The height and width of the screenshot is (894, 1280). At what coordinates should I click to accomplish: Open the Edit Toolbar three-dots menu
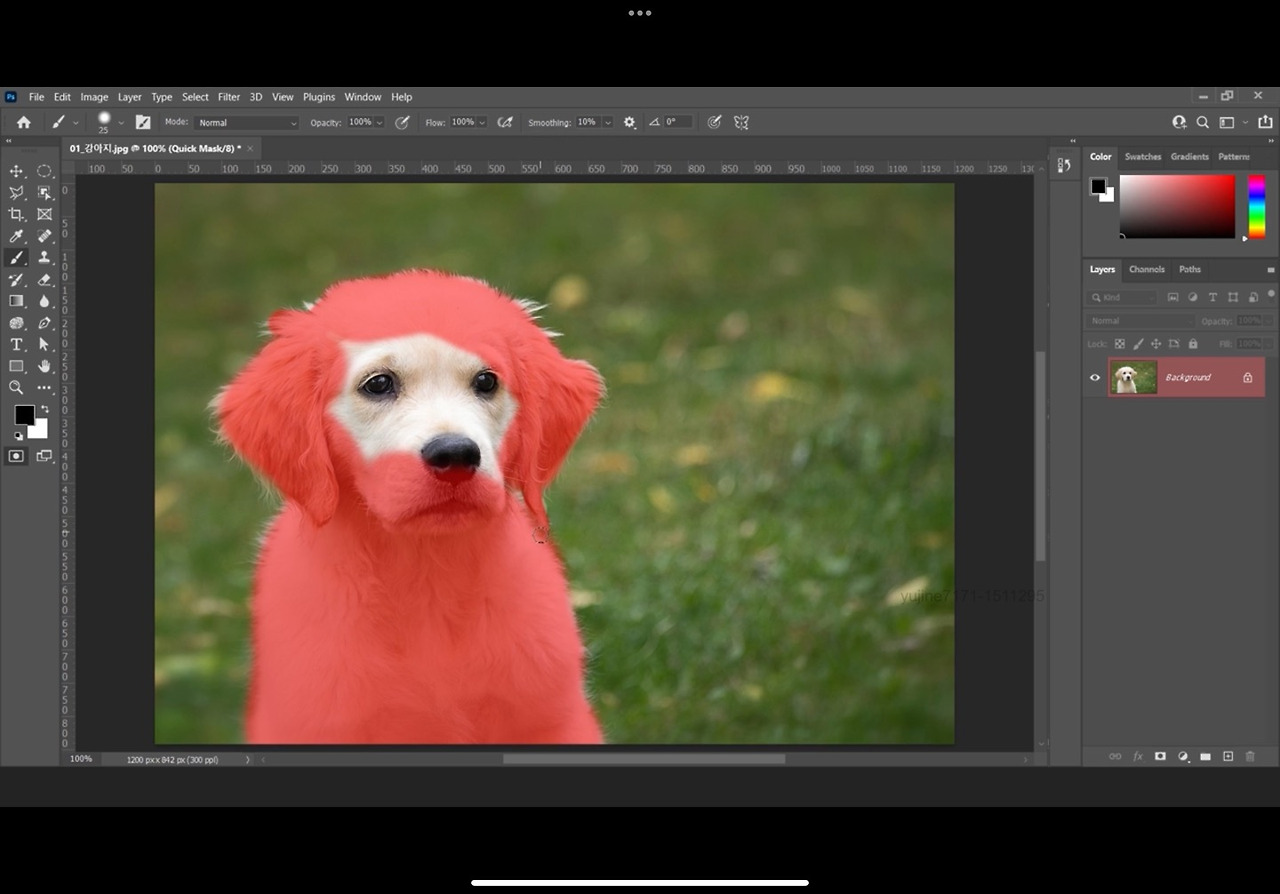click(44, 387)
